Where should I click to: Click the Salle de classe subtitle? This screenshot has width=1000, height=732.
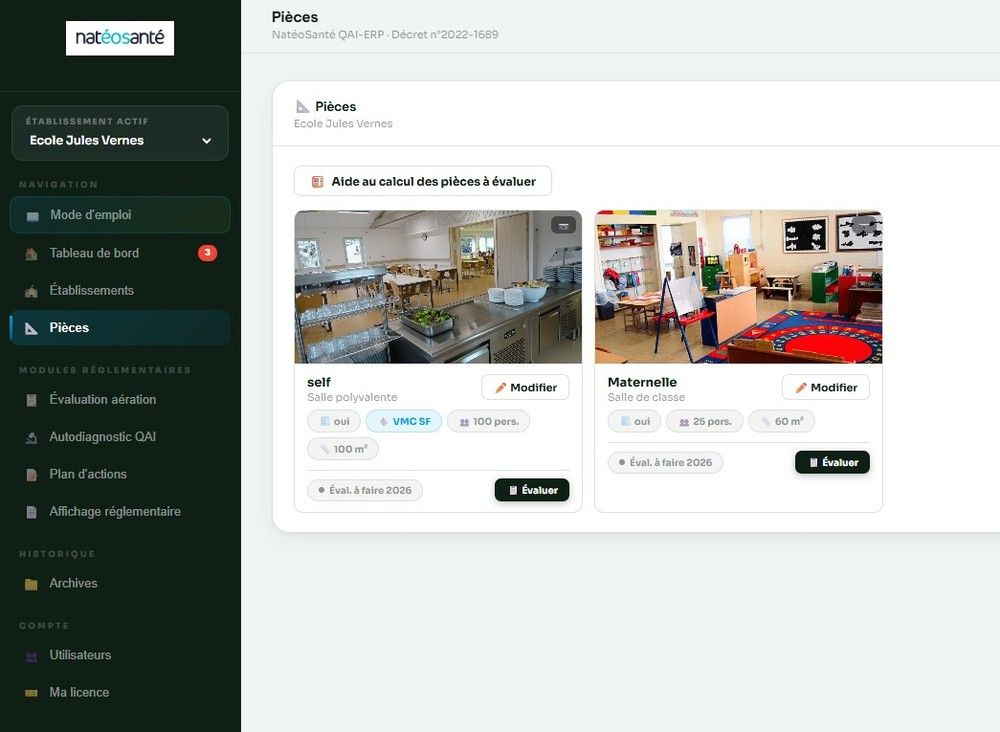pyautogui.click(x=646, y=397)
